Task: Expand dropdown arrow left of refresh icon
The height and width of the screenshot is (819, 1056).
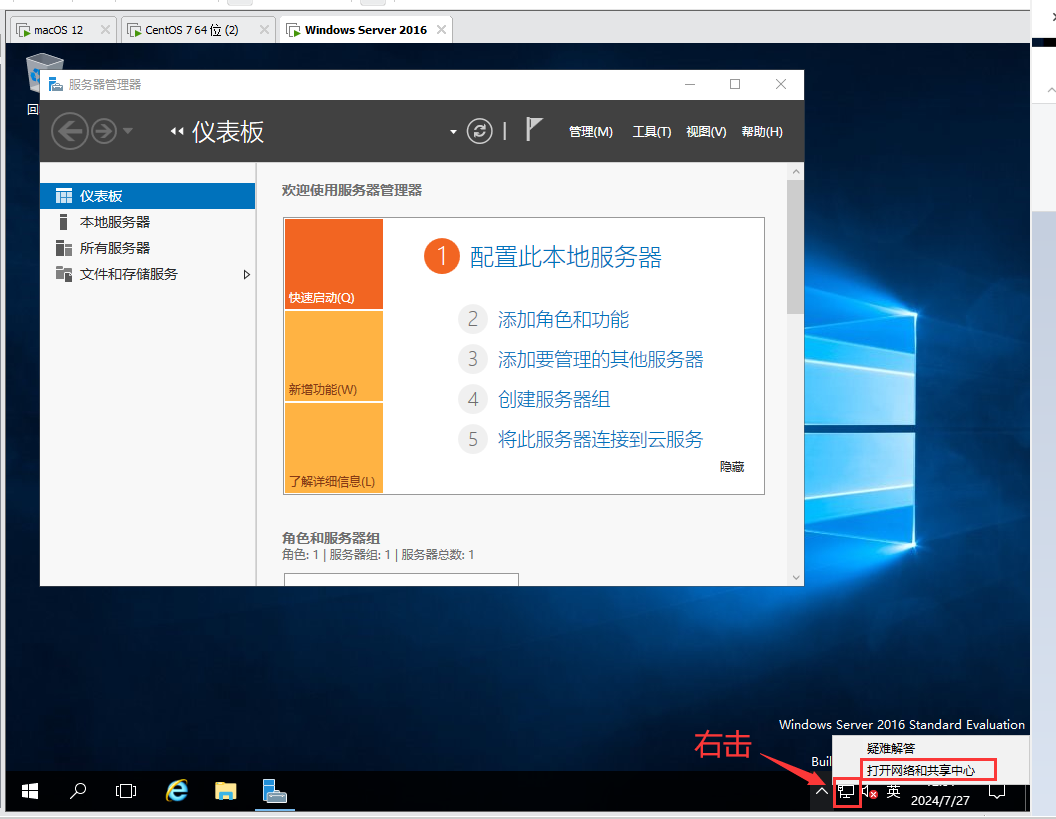Action: click(453, 132)
